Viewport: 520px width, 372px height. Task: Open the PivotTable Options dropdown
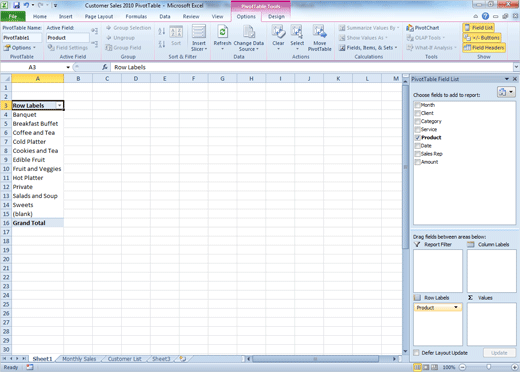point(20,48)
